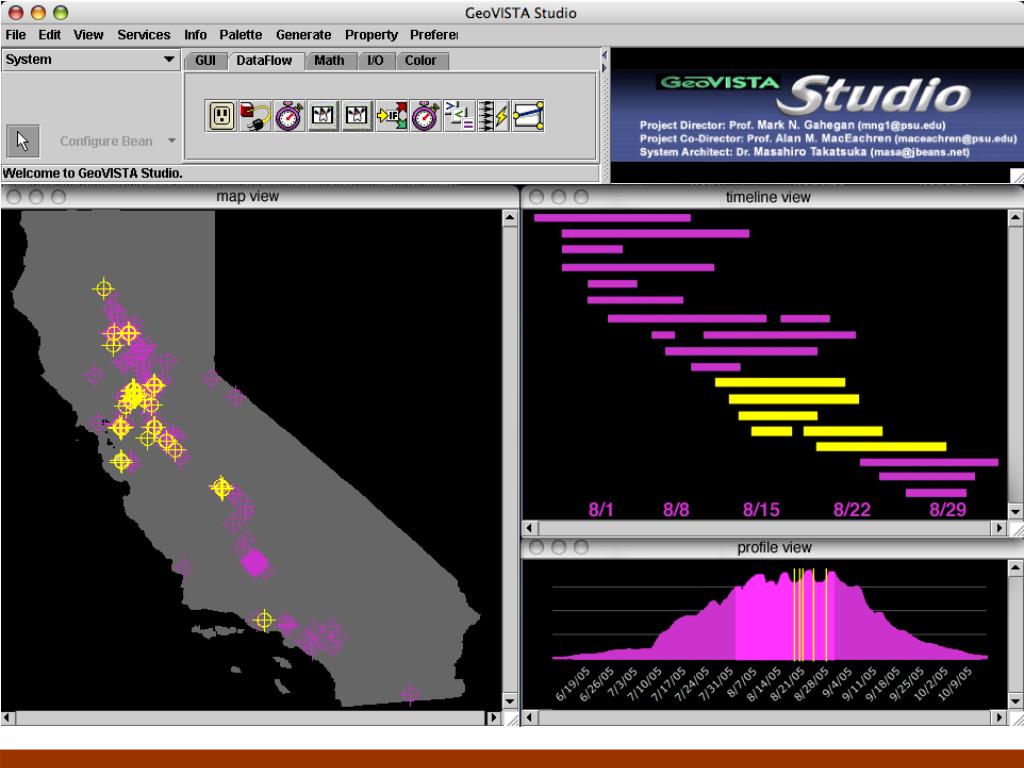Open the Edit menu
1024x768 pixels.
50,35
